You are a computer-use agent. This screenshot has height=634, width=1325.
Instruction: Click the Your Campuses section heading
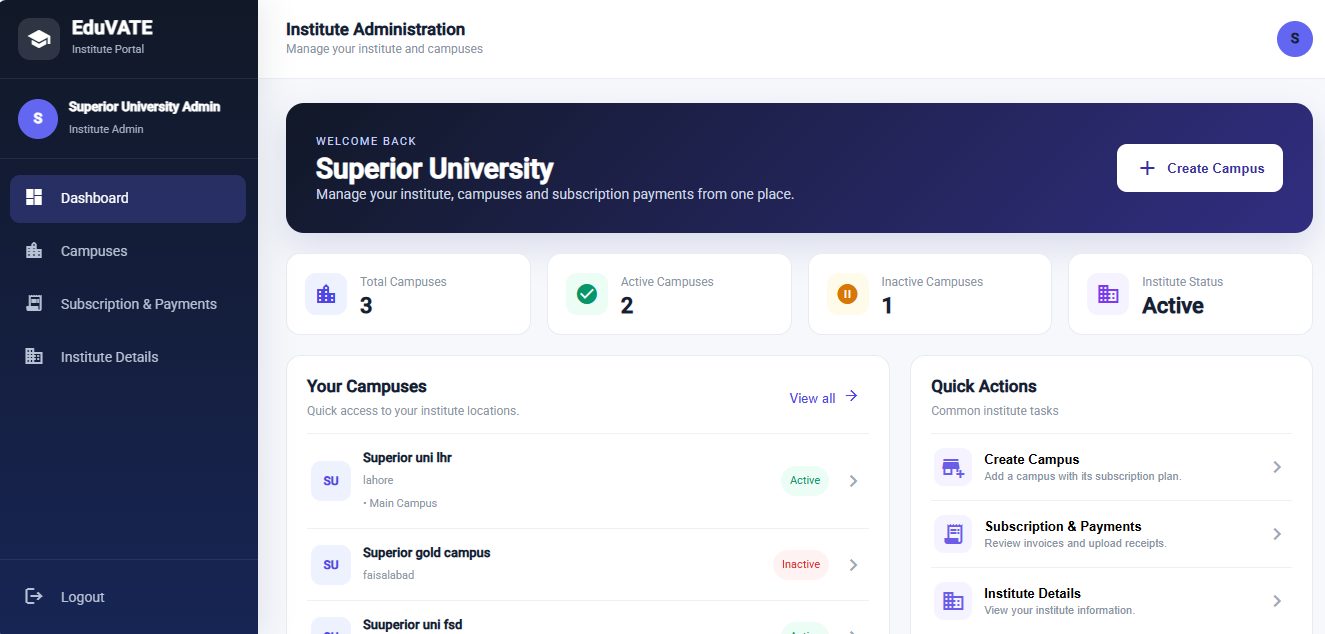coord(367,386)
